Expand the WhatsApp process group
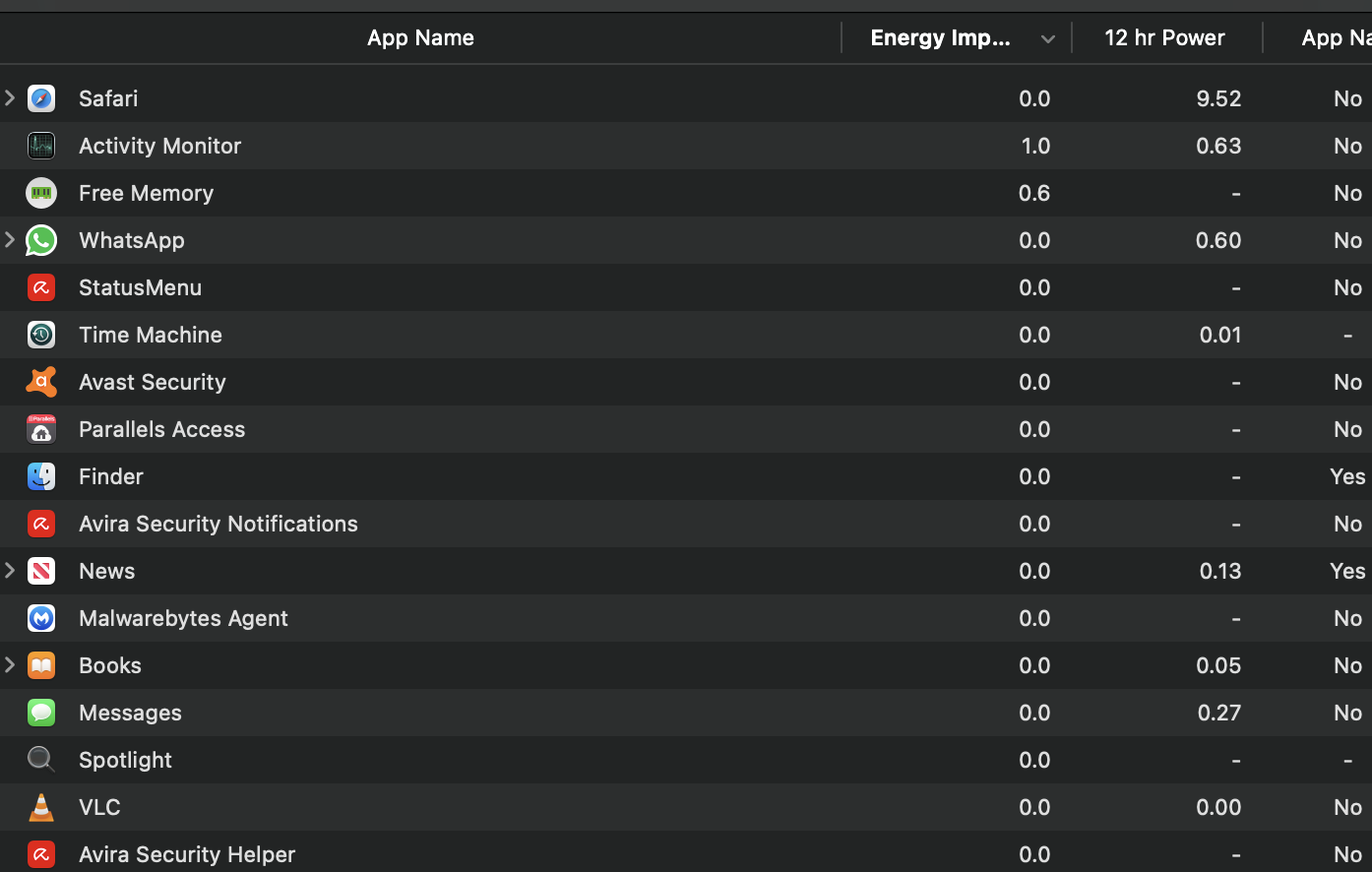This screenshot has width=1372, height=872. tap(10, 239)
